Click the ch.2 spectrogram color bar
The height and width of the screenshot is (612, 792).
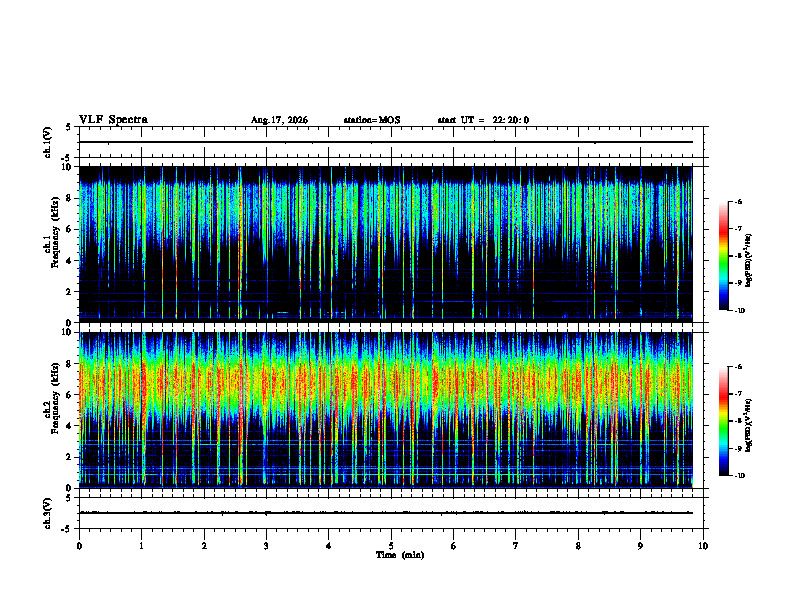click(x=723, y=421)
